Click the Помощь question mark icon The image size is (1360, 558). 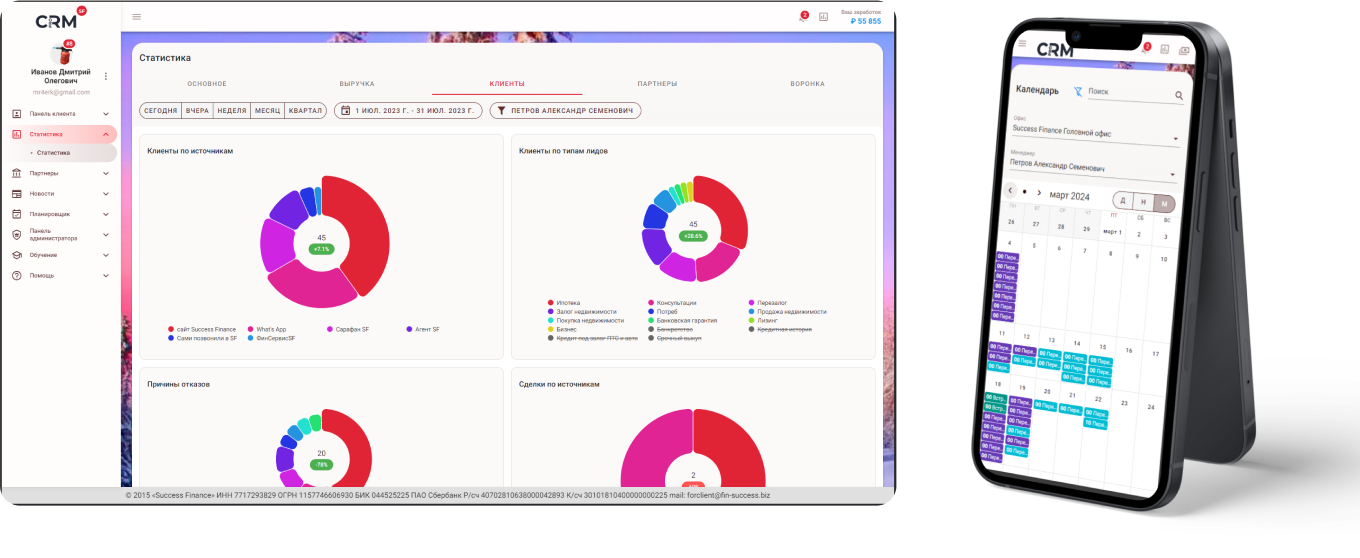click(17, 275)
